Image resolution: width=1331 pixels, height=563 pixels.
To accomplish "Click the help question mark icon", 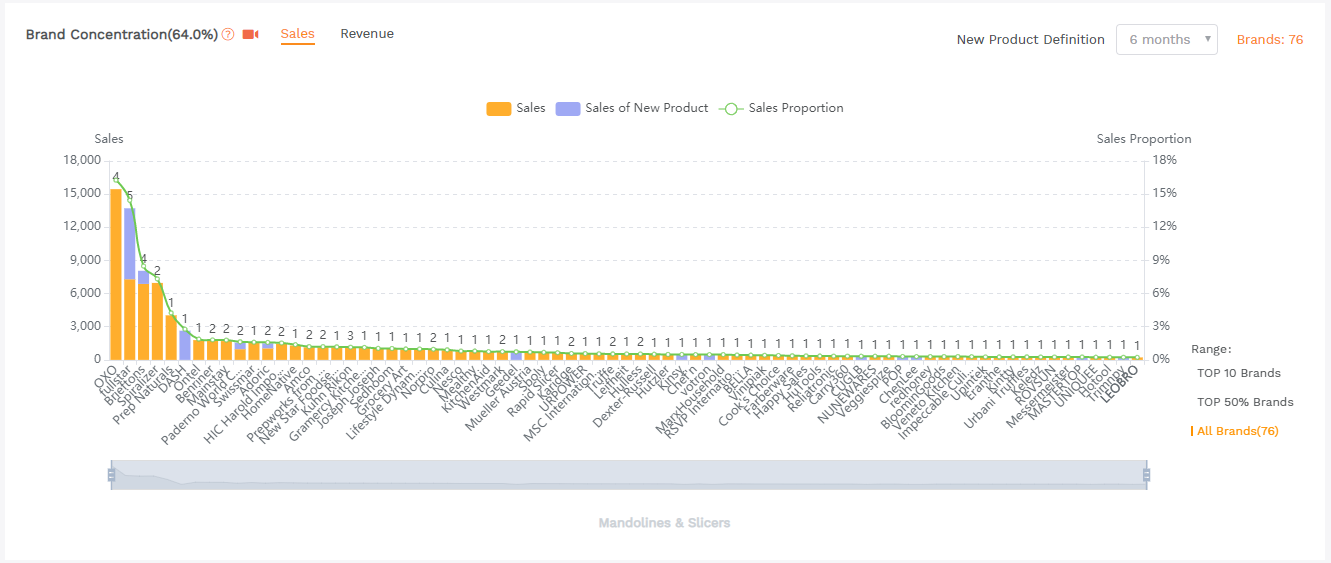I will 228,35.
